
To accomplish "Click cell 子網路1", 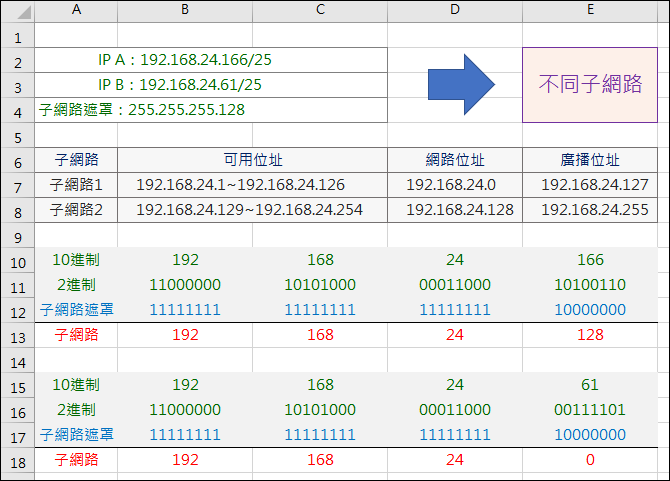I will click(x=76, y=185).
